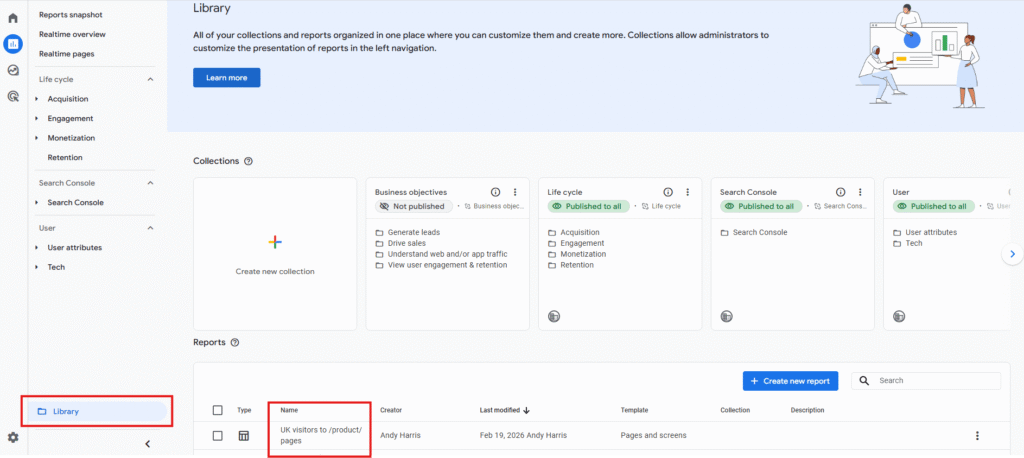The width and height of the screenshot is (1024, 458).
Task: Open the Admin settings gear
Action: [12, 437]
